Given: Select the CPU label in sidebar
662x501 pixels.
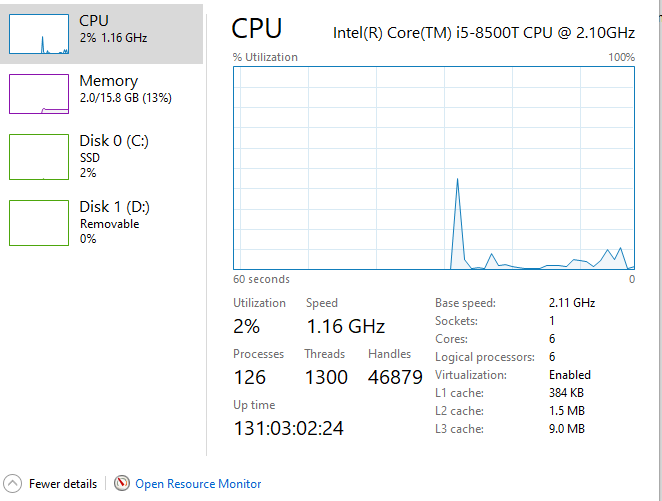Looking at the screenshot, I should 94,20.
